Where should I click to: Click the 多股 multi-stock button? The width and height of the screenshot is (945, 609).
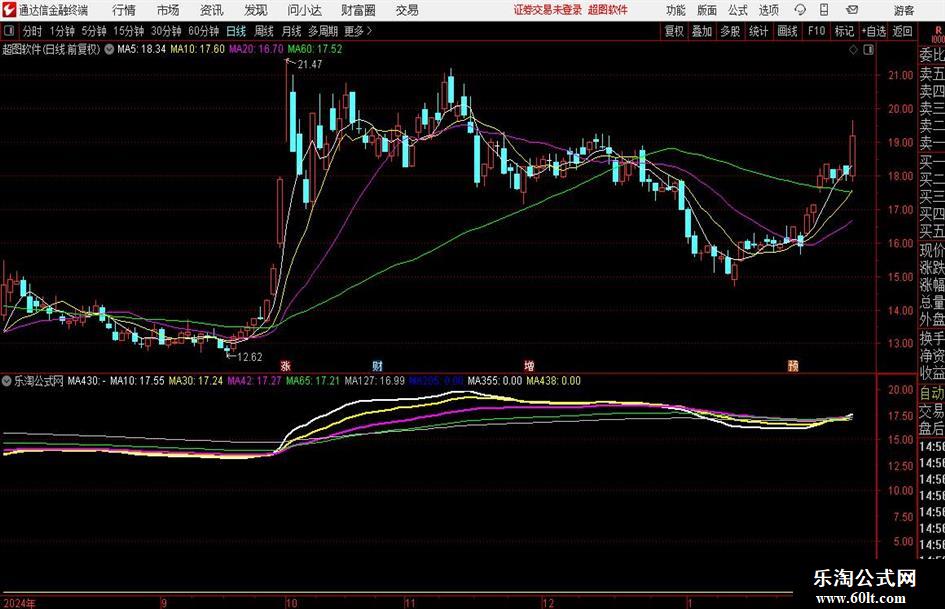730,31
